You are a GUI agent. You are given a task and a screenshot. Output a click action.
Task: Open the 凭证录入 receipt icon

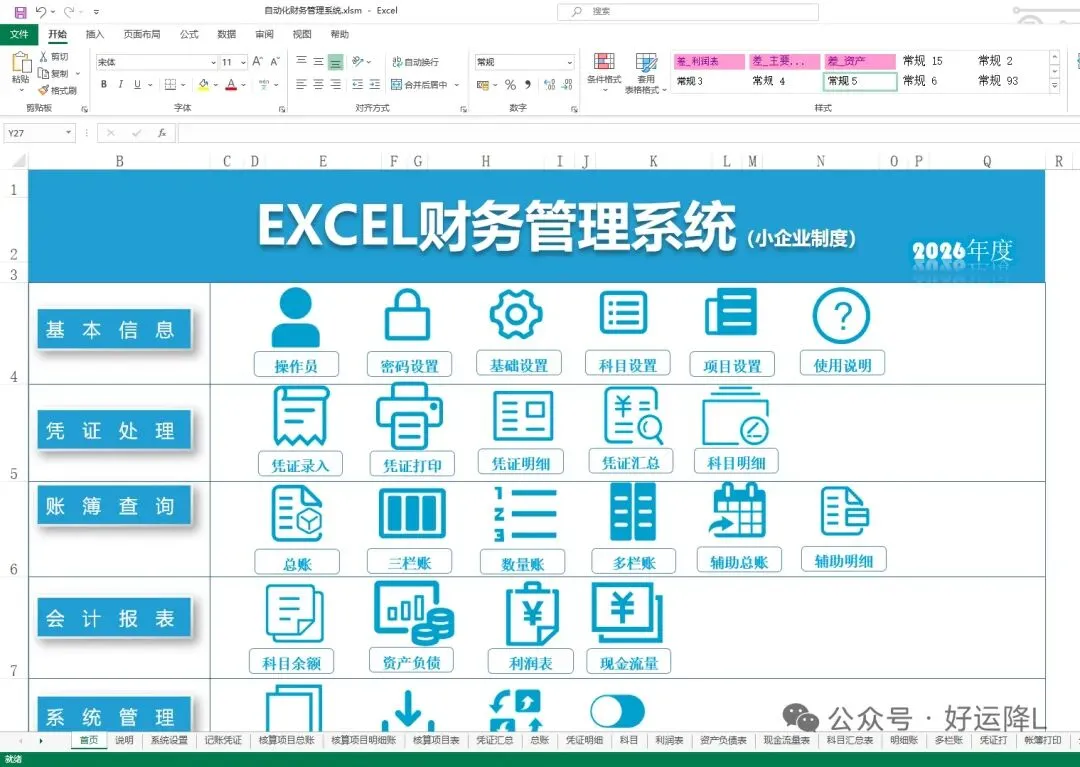pyautogui.click(x=302, y=415)
